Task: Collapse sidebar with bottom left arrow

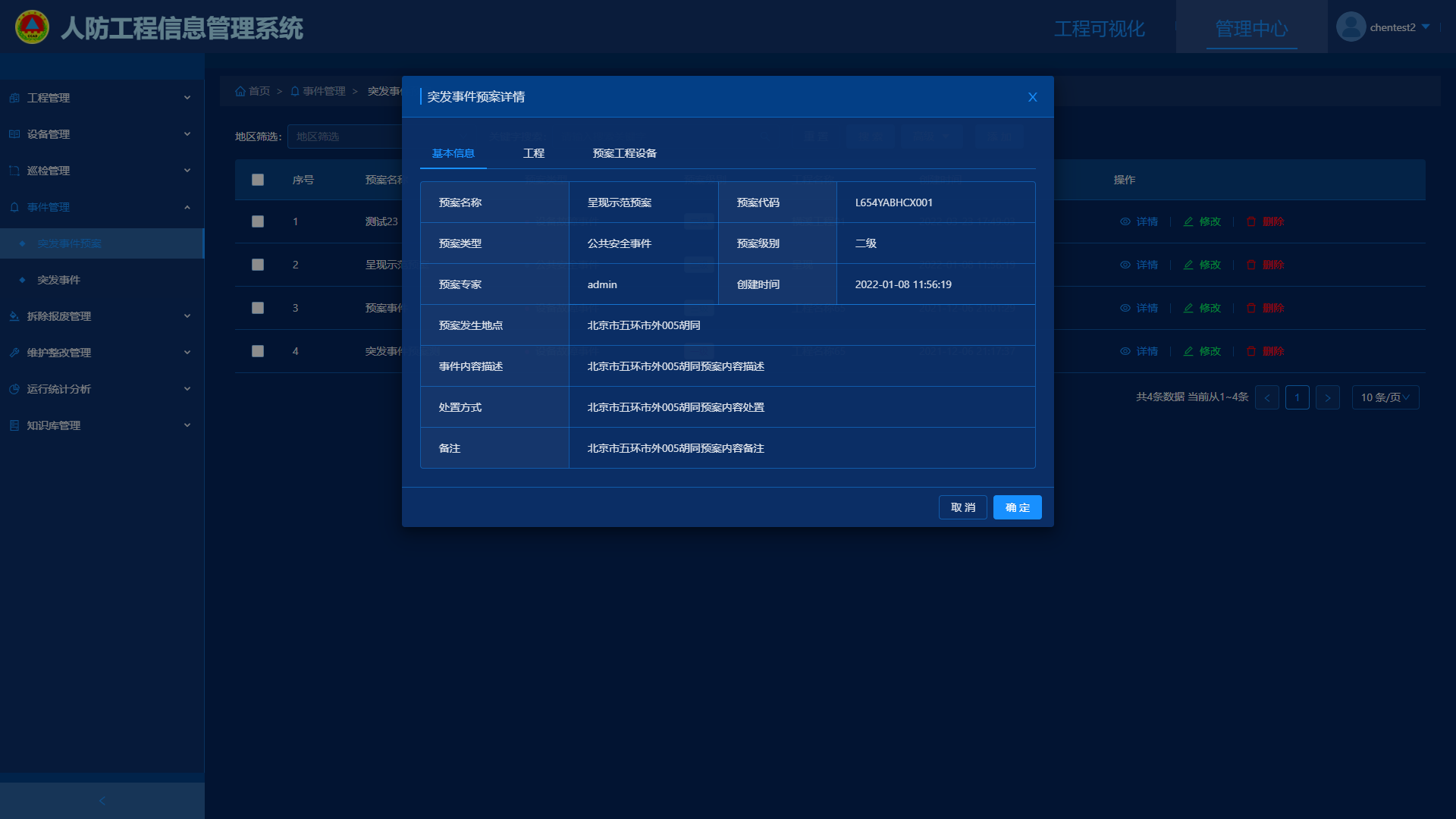Action: click(x=102, y=801)
